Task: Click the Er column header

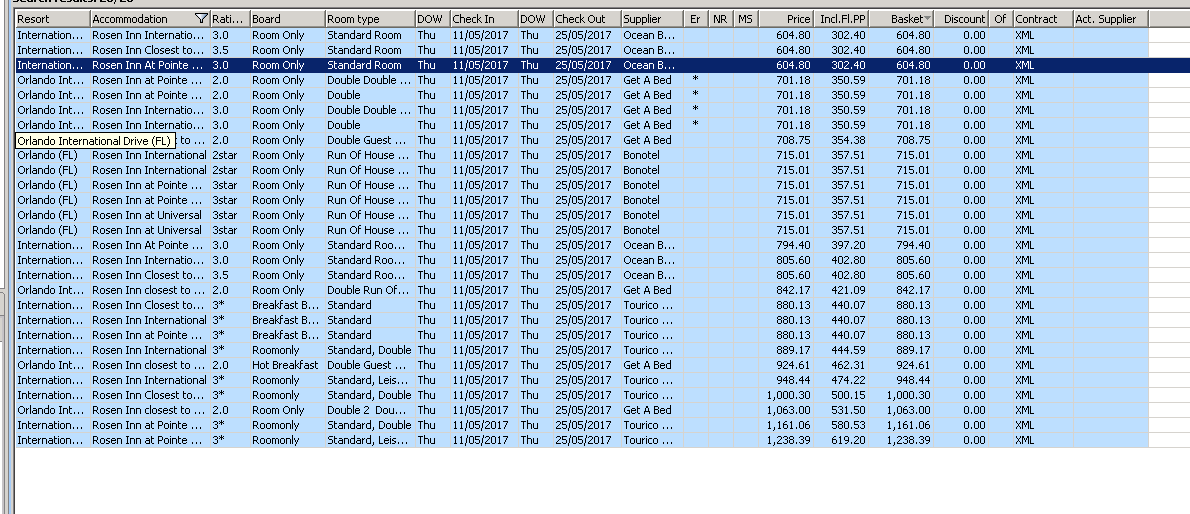Action: click(x=696, y=19)
